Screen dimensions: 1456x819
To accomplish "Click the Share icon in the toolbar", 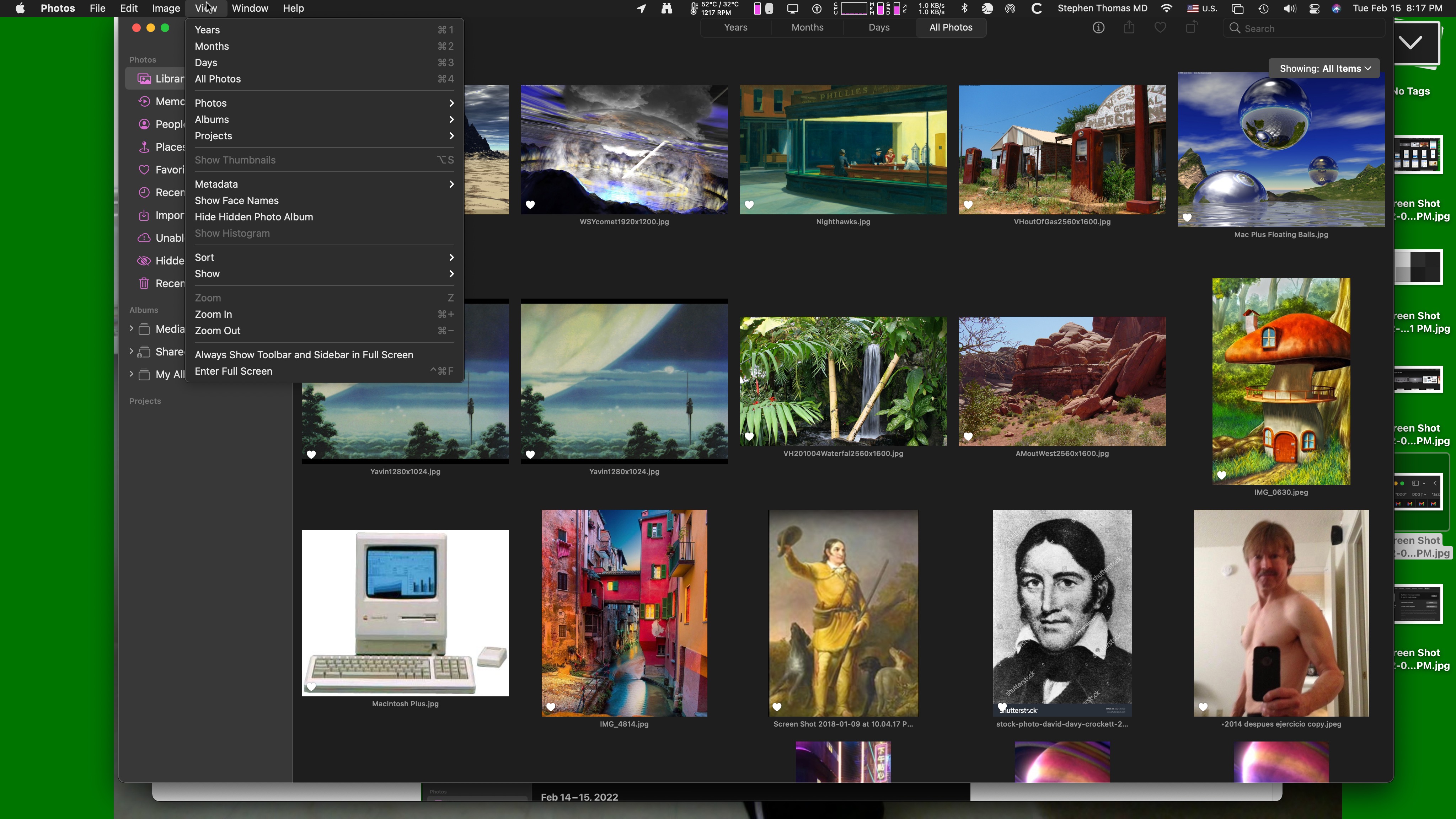I will 1129,28.
